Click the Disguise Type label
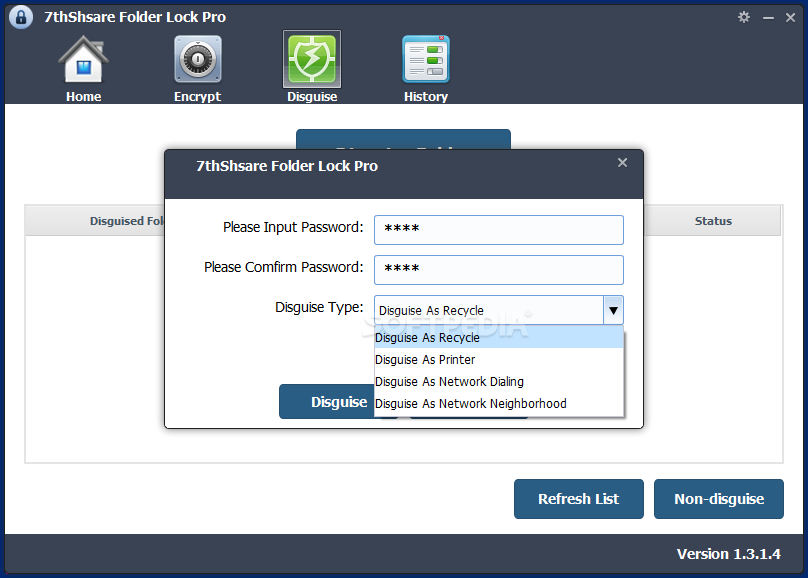Screen dimensions: 808x578 click(319, 308)
